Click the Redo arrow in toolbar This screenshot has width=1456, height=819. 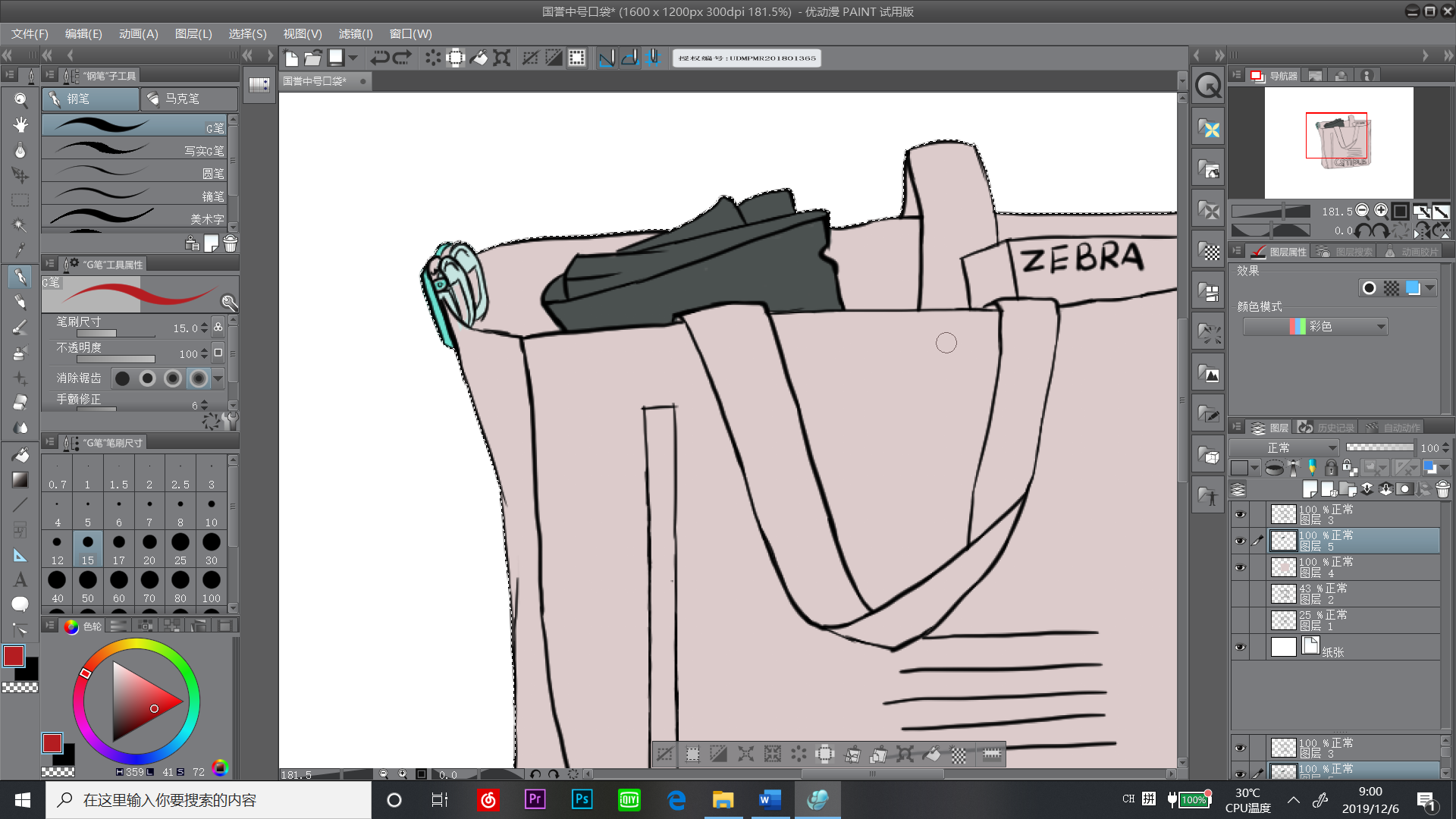[x=403, y=58]
